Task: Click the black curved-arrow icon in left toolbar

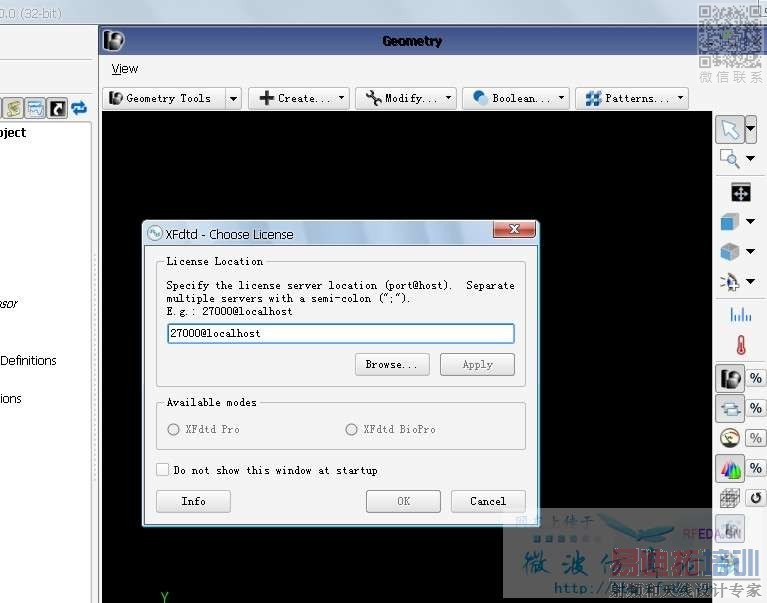Action: point(57,108)
